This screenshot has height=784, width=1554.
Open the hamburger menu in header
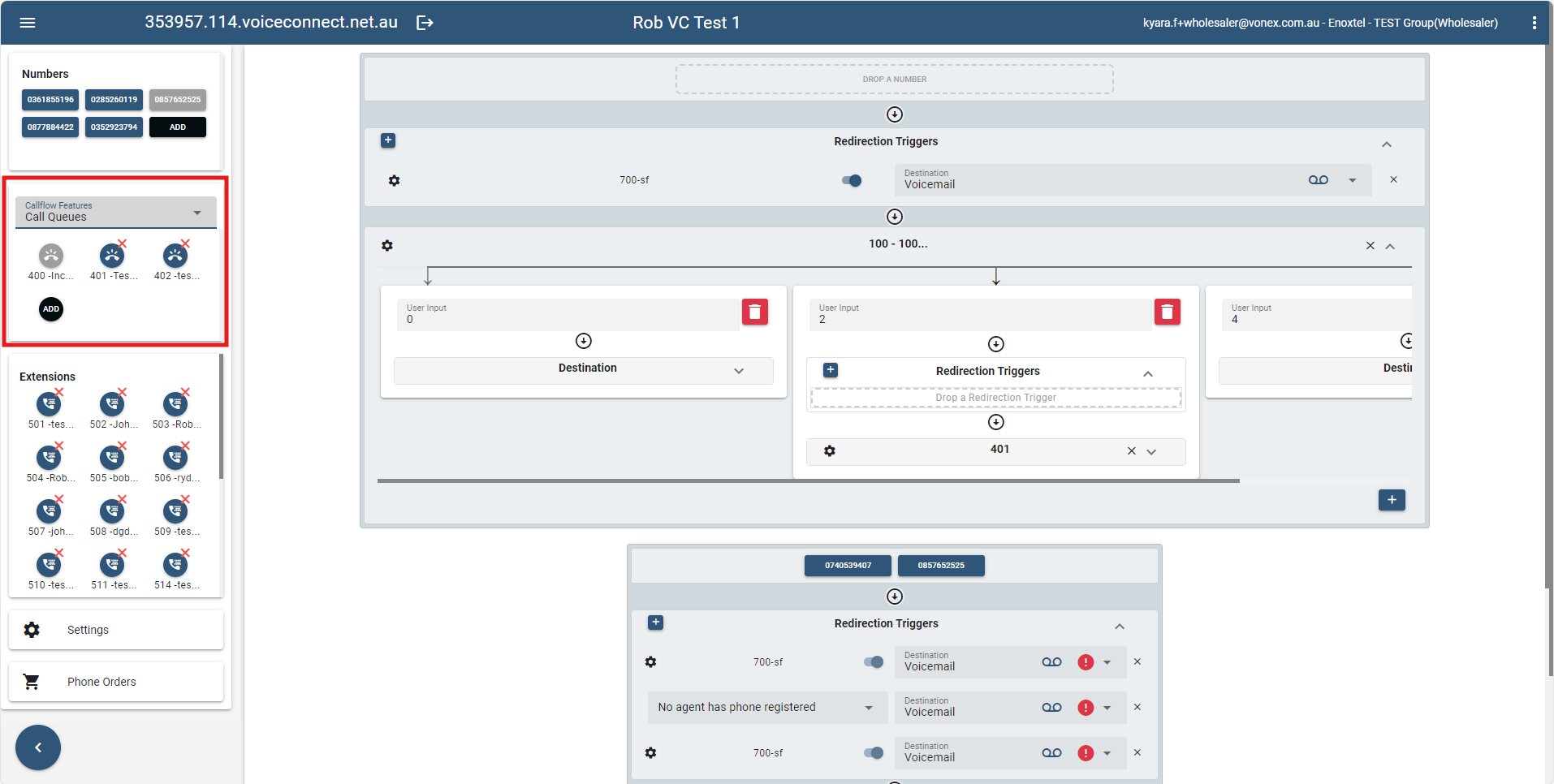tap(28, 23)
